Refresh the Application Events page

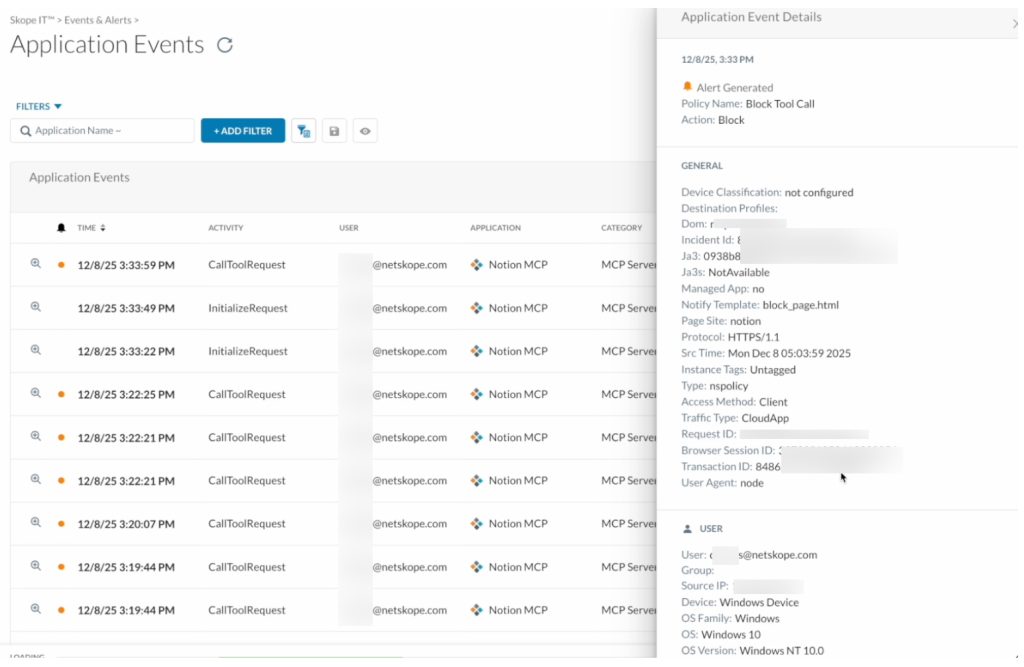click(225, 45)
